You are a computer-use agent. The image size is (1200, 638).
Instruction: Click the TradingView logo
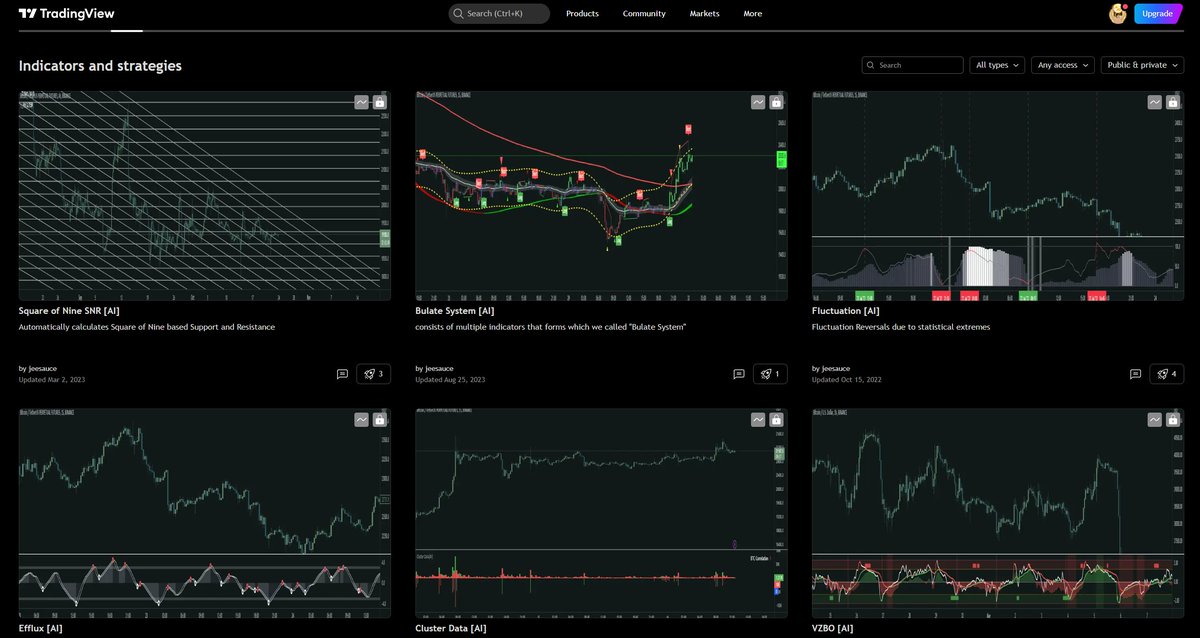click(x=66, y=14)
